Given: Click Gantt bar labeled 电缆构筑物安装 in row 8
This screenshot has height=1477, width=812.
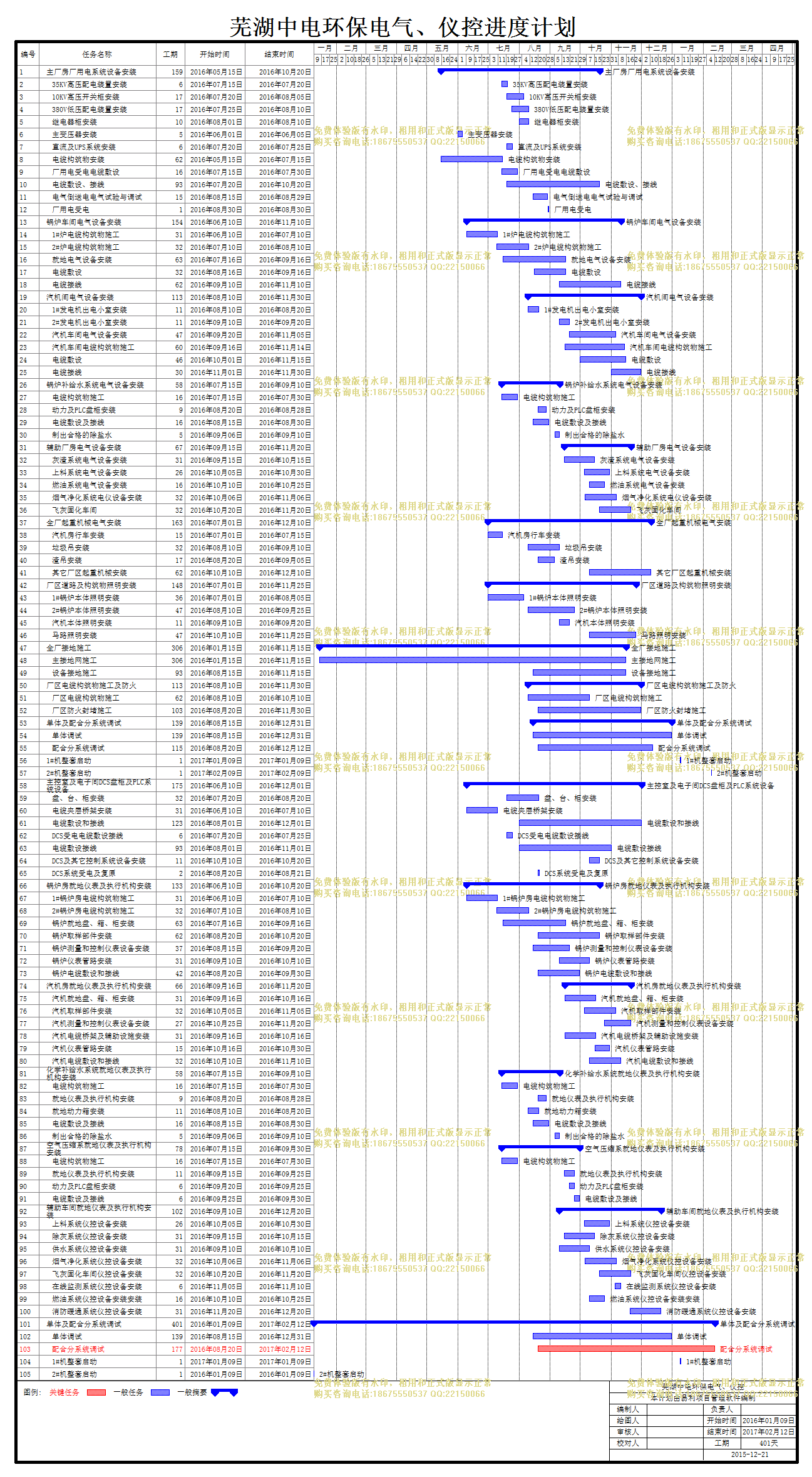Looking at the screenshot, I should 471,159.
